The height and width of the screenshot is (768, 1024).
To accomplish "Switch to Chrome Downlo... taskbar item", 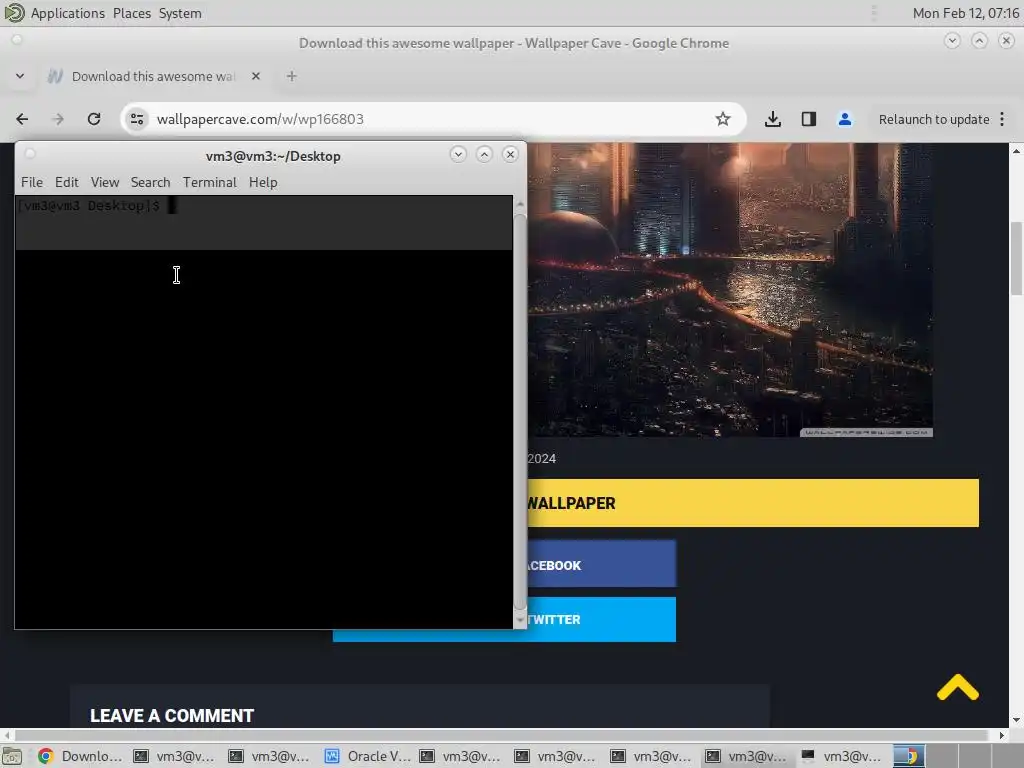I will tap(80, 756).
